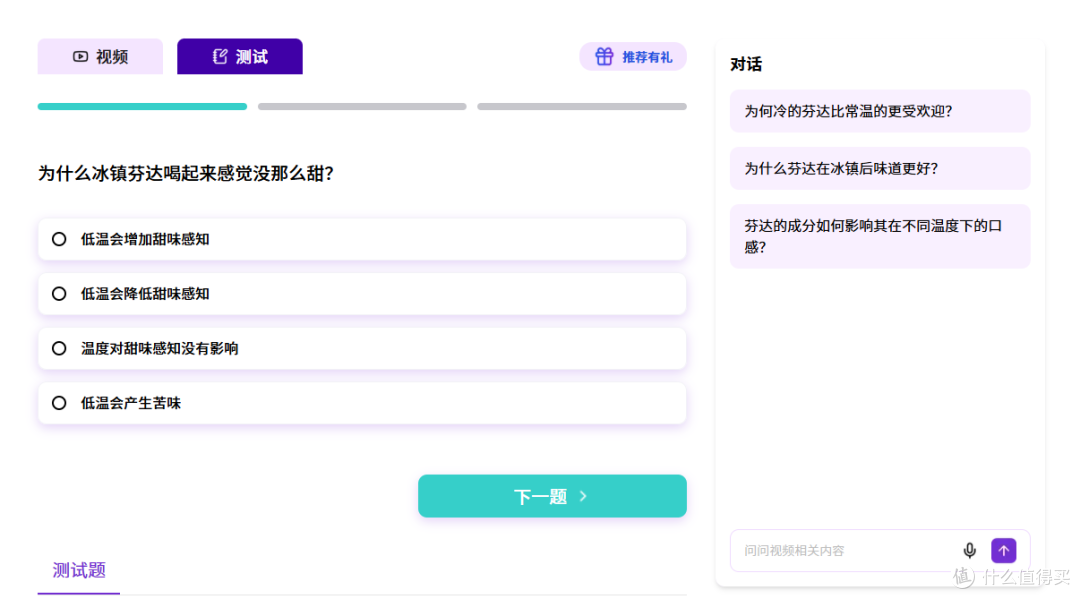The image size is (1080, 599).
Task: Select radio for 低温会产生苦味
Action: [x=59, y=403]
